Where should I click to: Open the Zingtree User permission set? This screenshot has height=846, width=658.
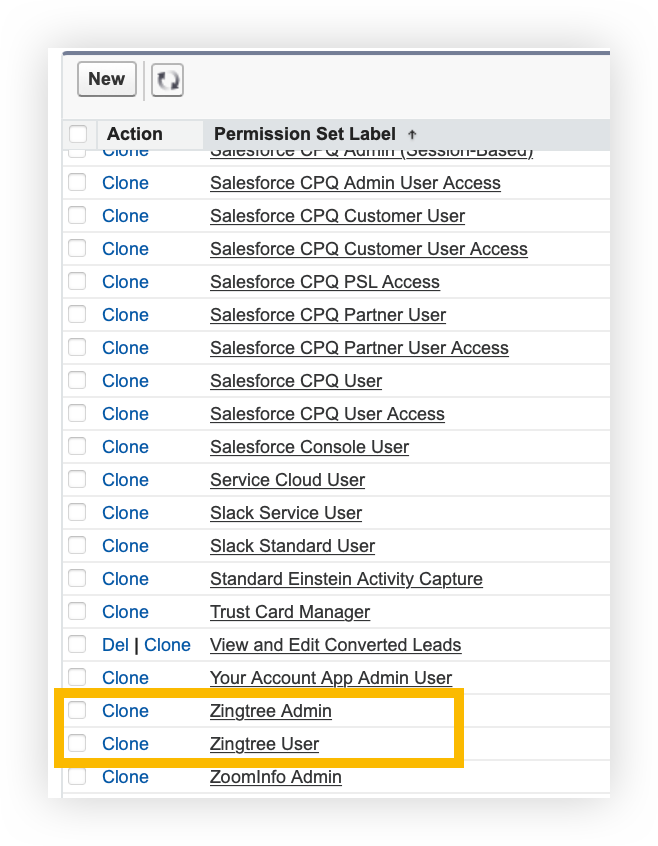pyautogui.click(x=263, y=744)
